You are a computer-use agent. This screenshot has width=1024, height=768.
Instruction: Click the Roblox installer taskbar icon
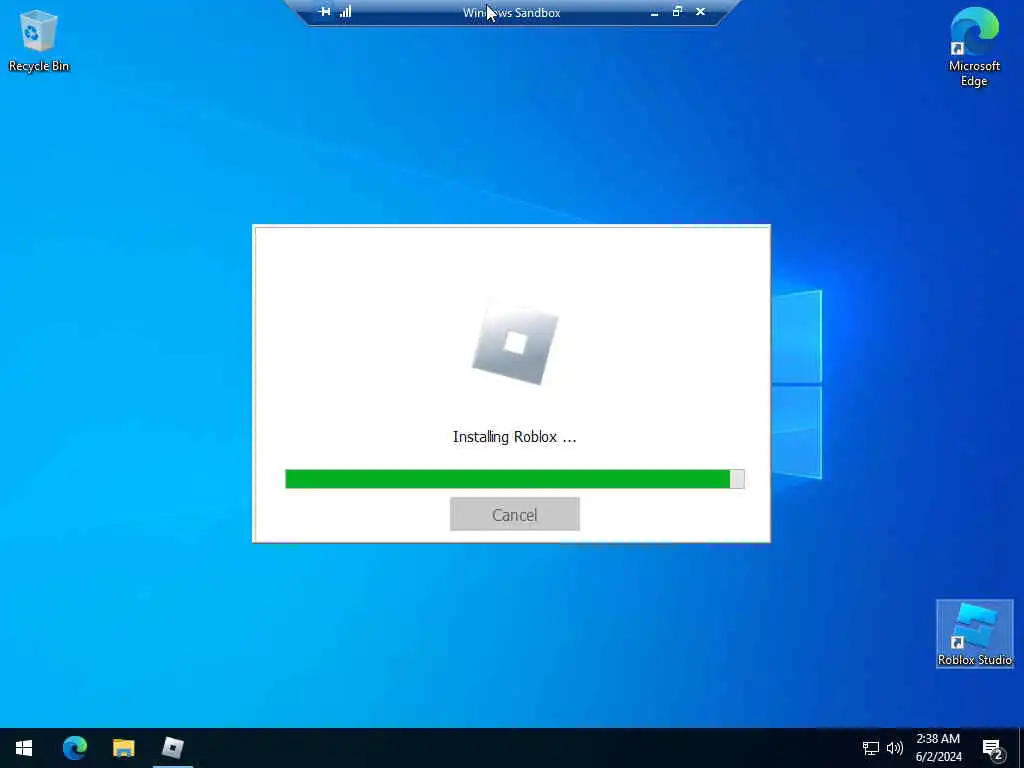click(172, 748)
